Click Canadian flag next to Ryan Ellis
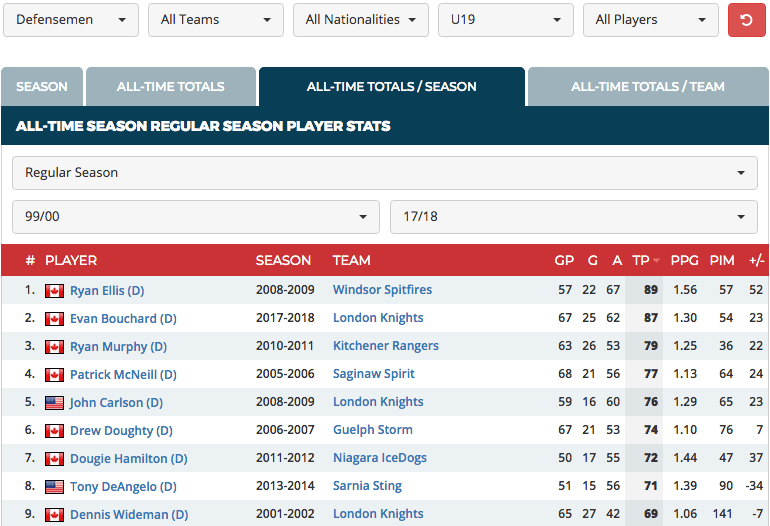Image resolution: width=770 pixels, height=526 pixels. click(x=54, y=291)
